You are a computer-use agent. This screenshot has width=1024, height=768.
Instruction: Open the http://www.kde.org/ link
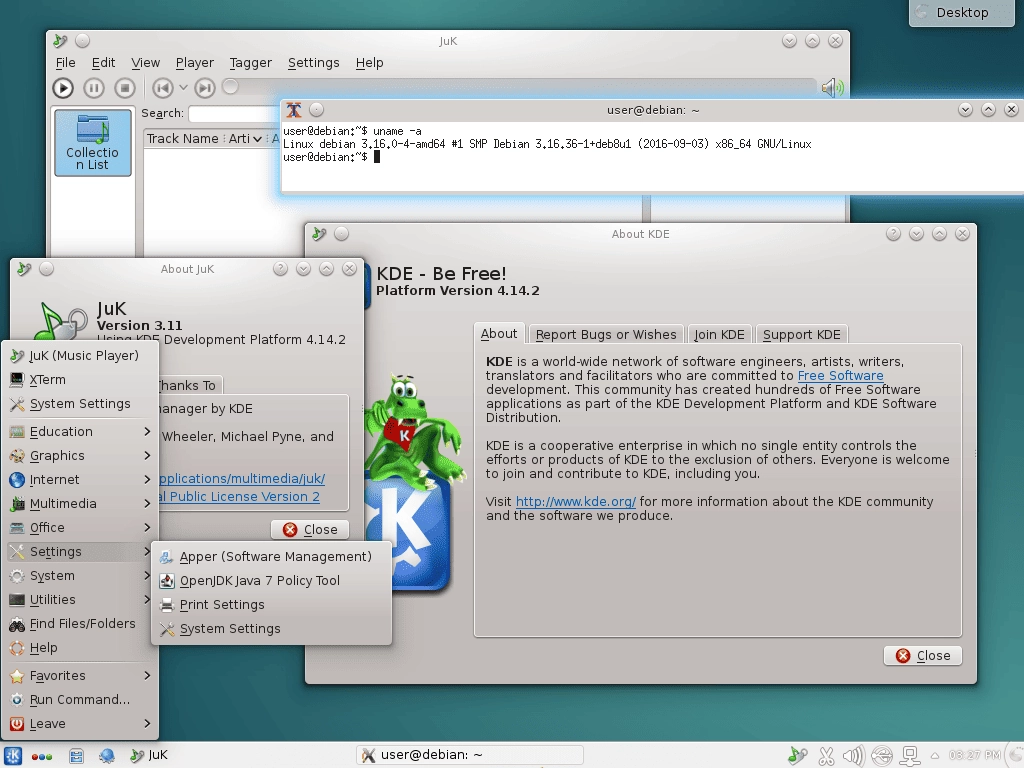[575, 502]
